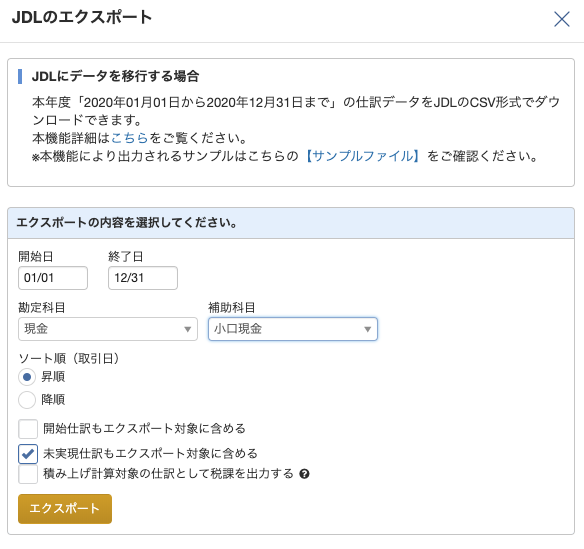The image size is (584, 549).
Task: Open the サンプルファイル link
Action: tap(363, 156)
